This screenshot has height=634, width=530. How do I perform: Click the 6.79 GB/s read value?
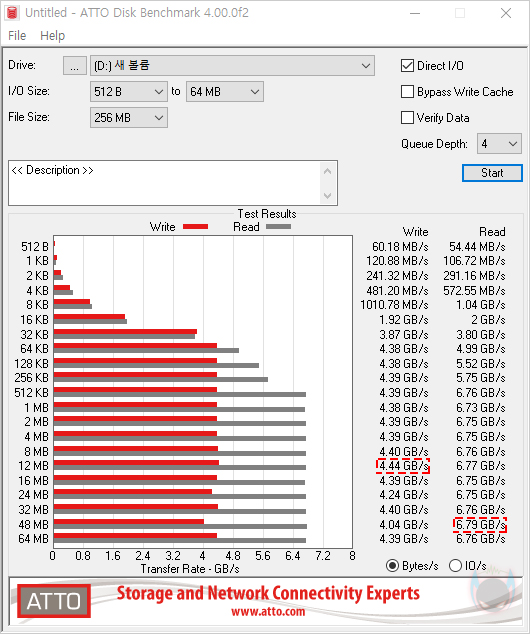480,524
